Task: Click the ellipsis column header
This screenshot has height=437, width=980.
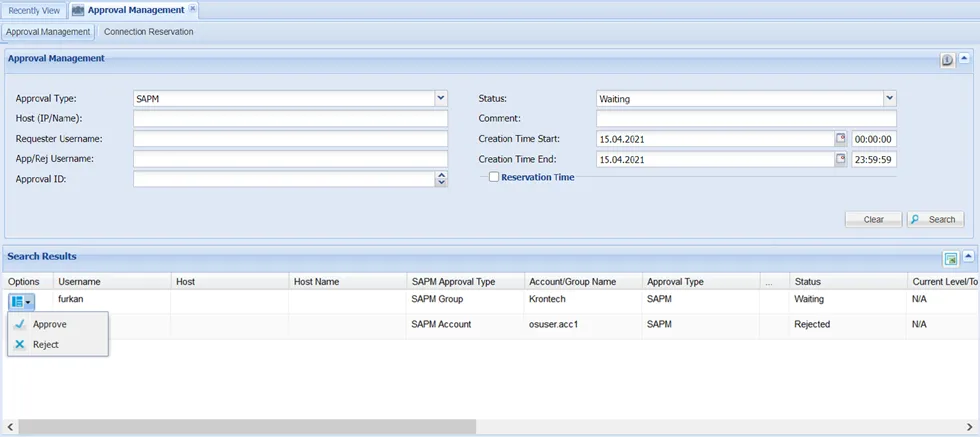Action: tap(774, 281)
